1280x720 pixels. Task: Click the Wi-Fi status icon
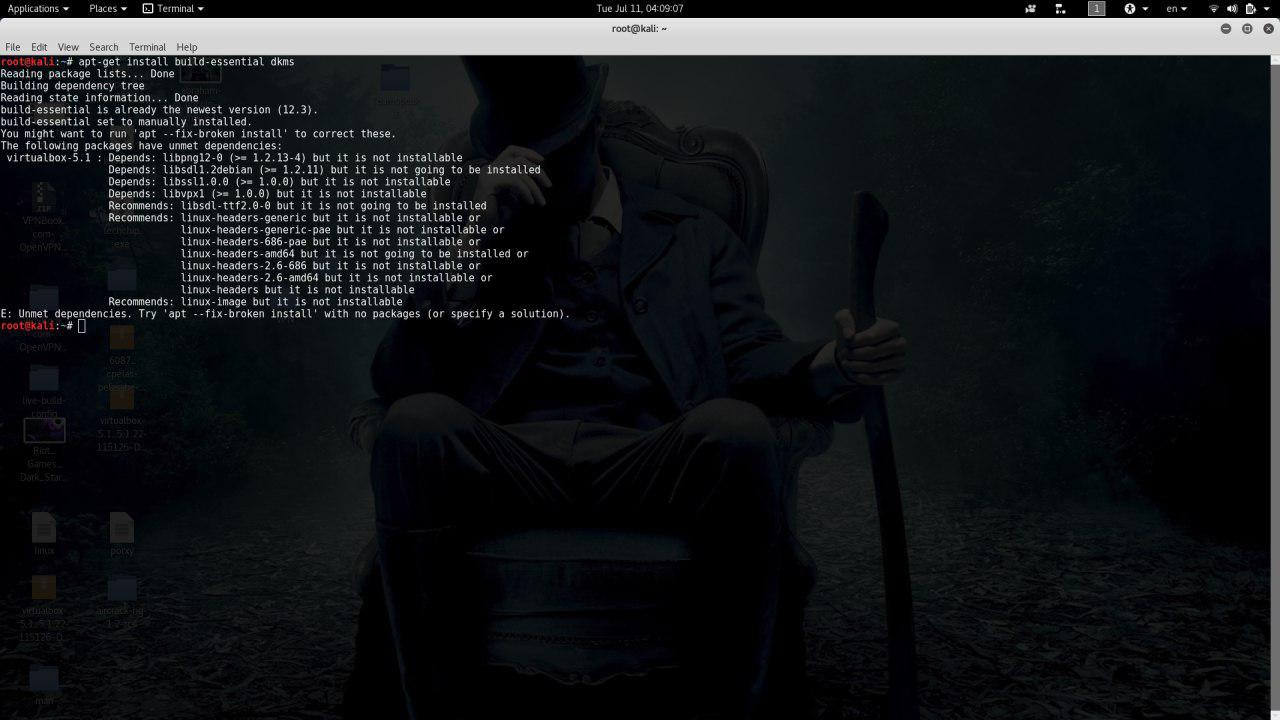coord(1214,9)
